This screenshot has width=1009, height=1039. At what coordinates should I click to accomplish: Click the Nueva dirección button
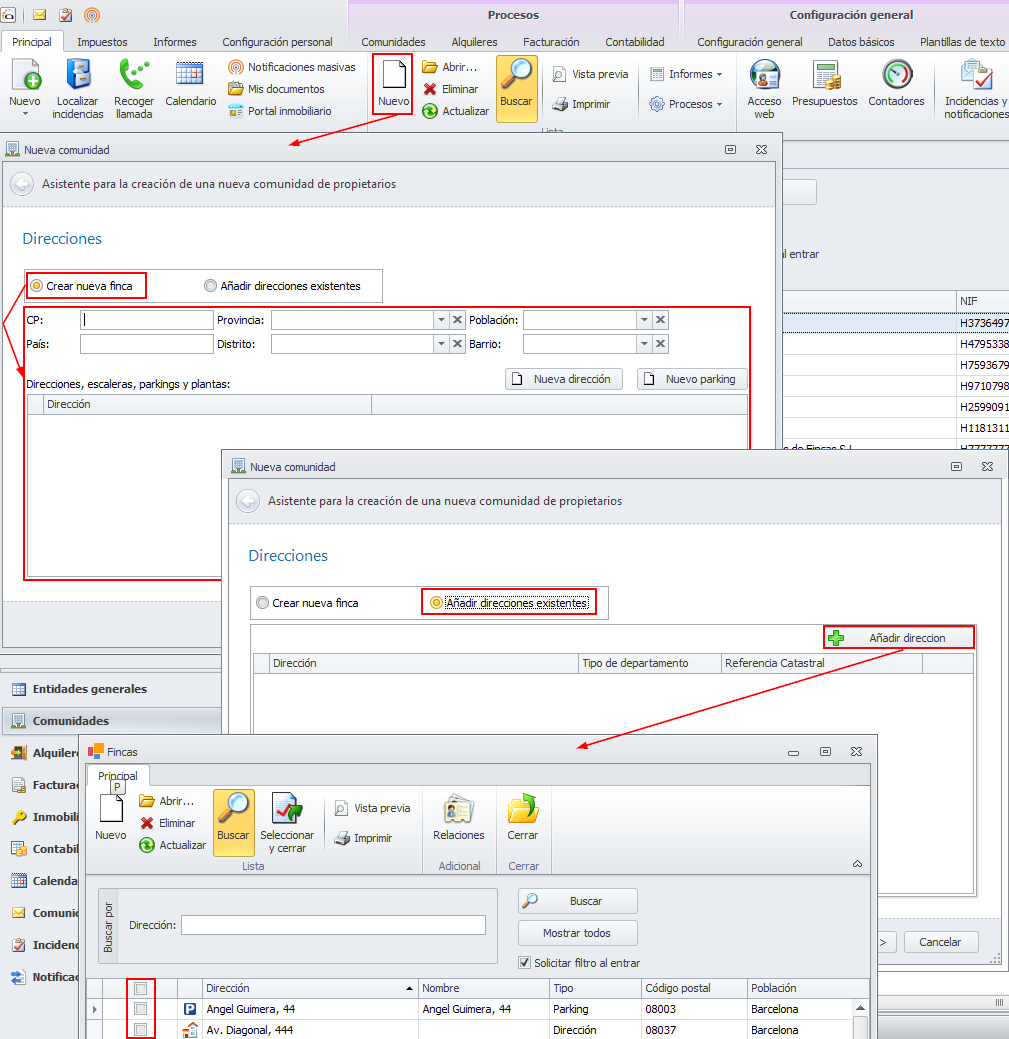click(564, 379)
